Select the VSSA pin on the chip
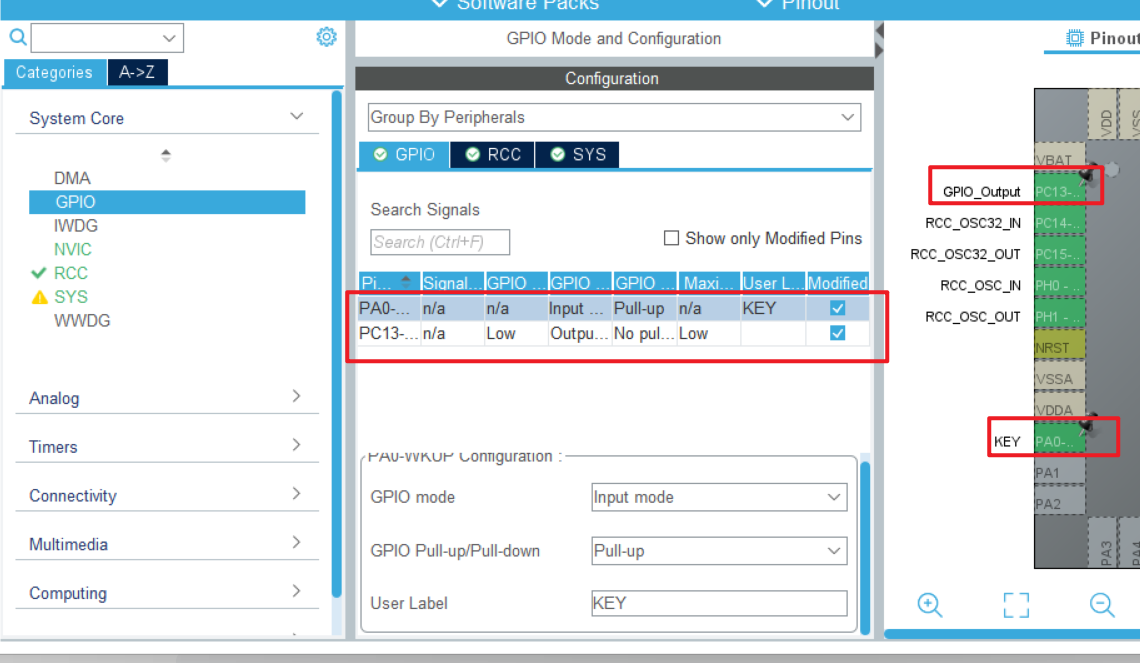Image resolution: width=1140 pixels, height=663 pixels. [1059, 379]
